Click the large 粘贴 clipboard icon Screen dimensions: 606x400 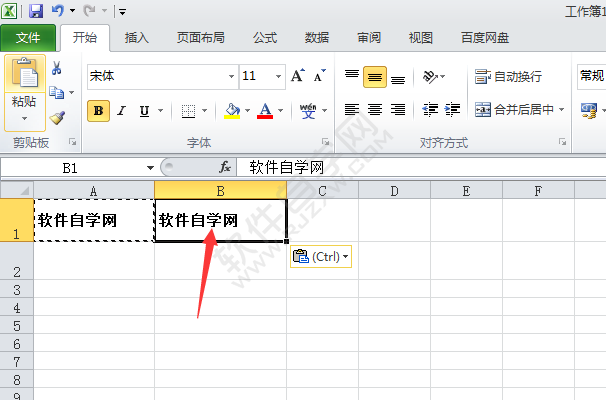click(x=25, y=73)
